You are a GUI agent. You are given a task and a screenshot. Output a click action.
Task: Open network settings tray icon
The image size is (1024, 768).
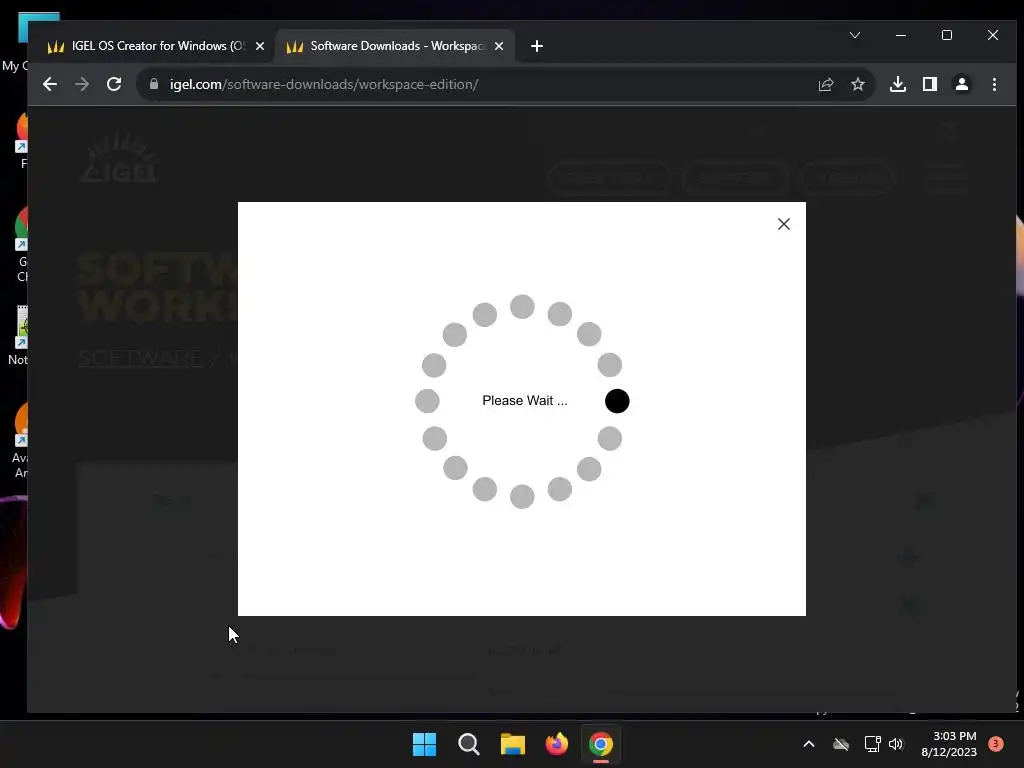pyautogui.click(x=872, y=744)
